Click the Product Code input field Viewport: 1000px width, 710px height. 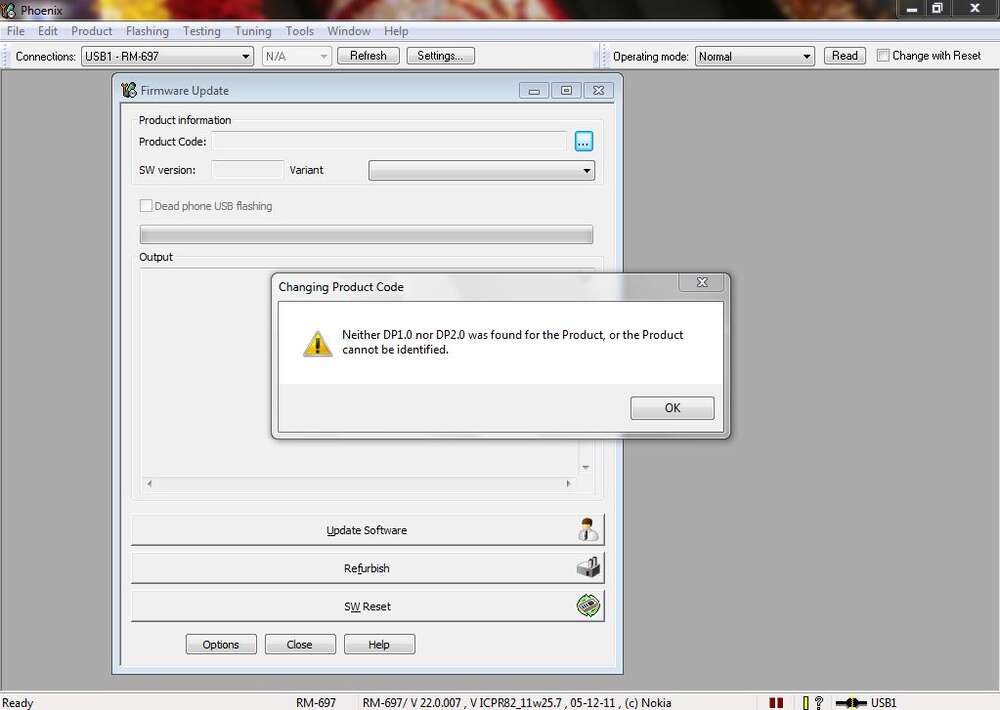click(x=389, y=141)
